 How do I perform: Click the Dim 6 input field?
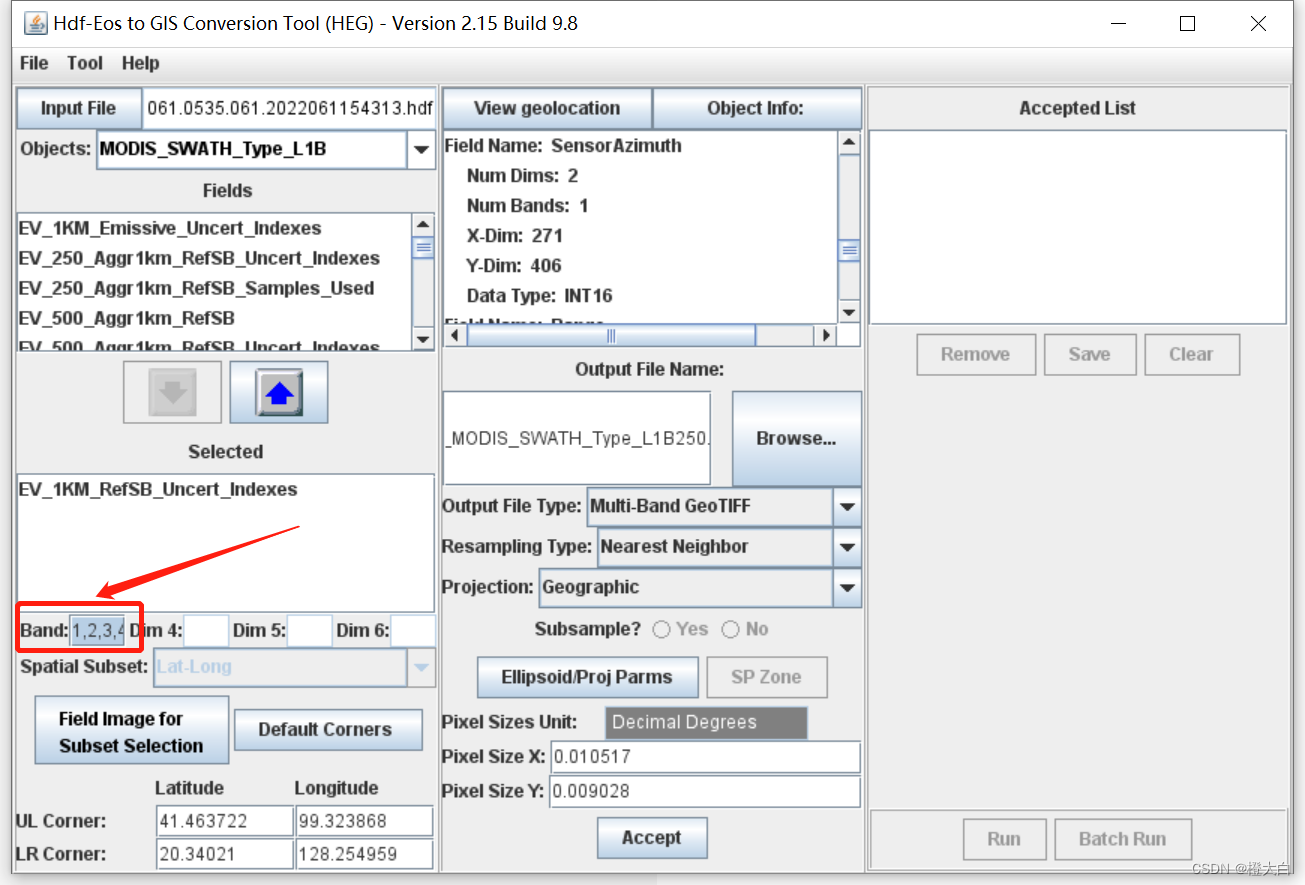(413, 630)
